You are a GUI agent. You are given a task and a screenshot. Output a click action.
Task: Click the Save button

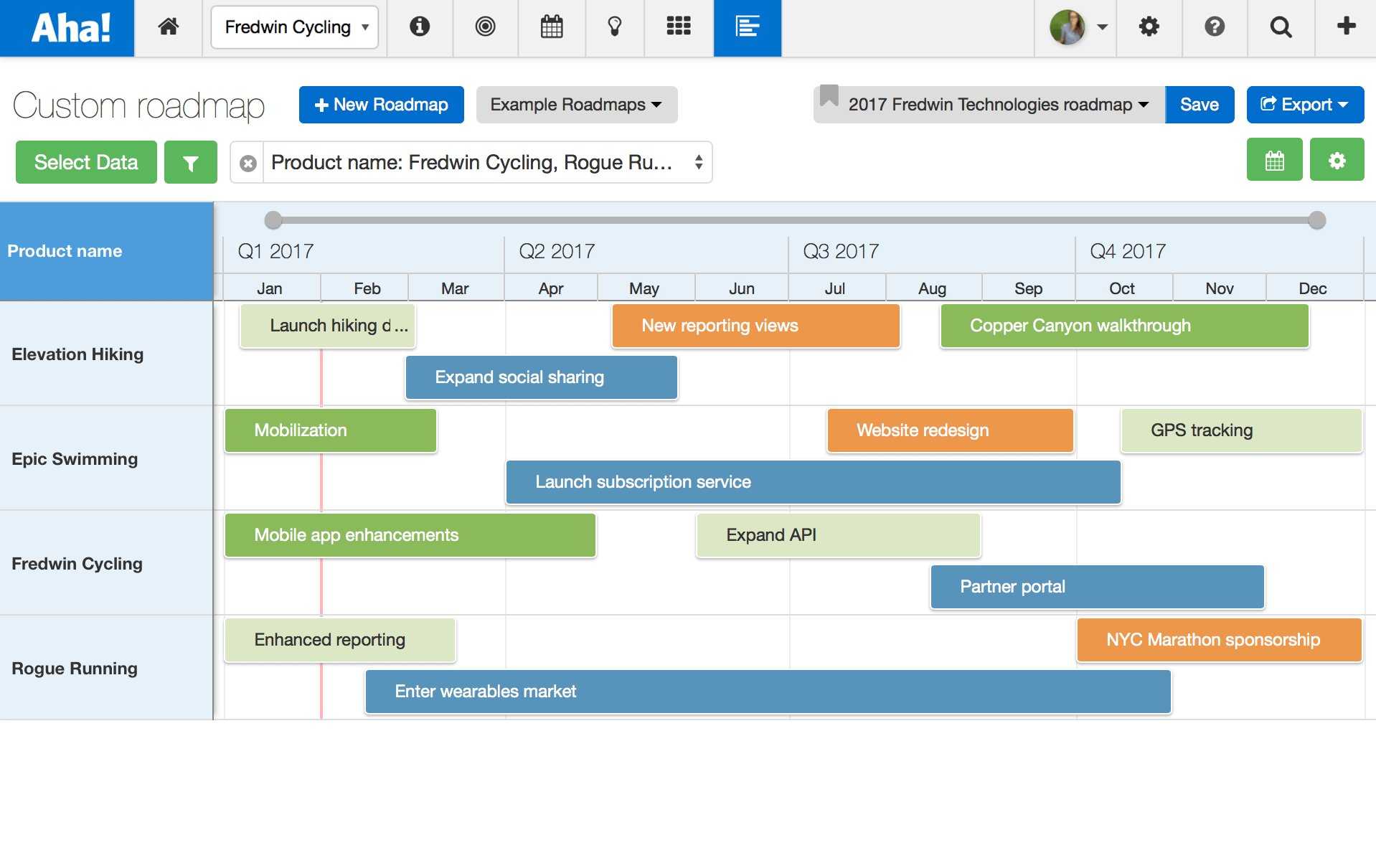tap(1199, 105)
